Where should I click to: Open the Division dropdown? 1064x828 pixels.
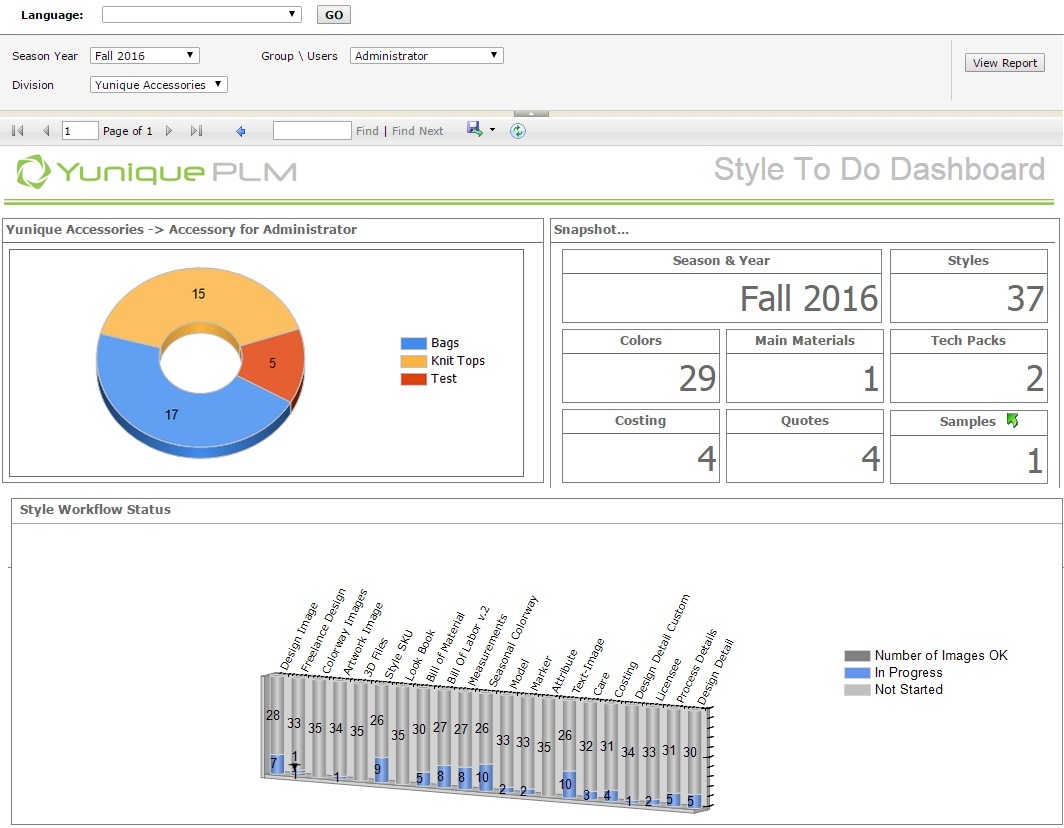[159, 85]
